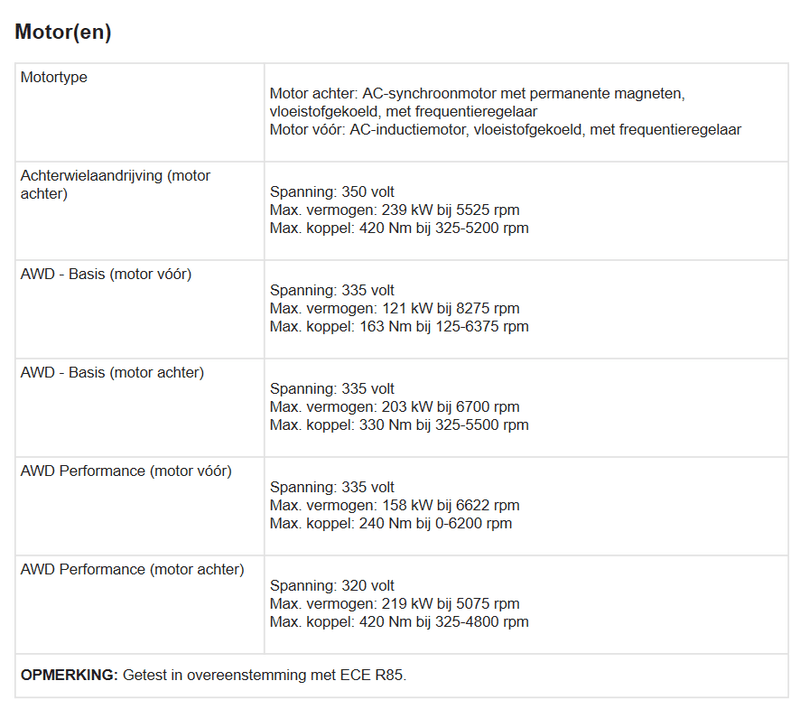Click the Motor(en) heading
Image resolution: width=800 pixels, height=709 pixels.
pyautogui.click(x=63, y=32)
